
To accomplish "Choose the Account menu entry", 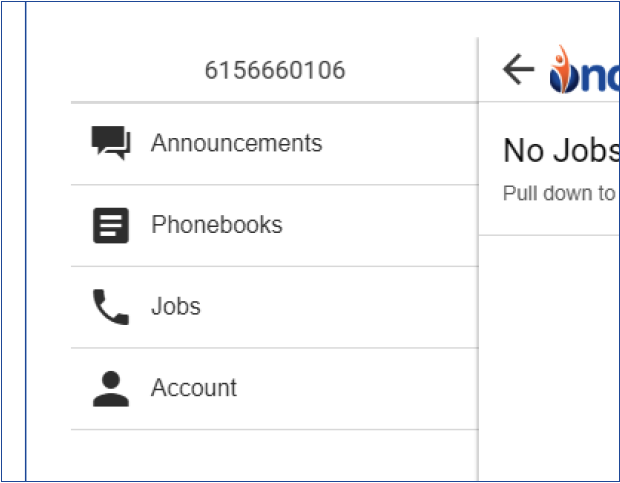I will [194, 389].
